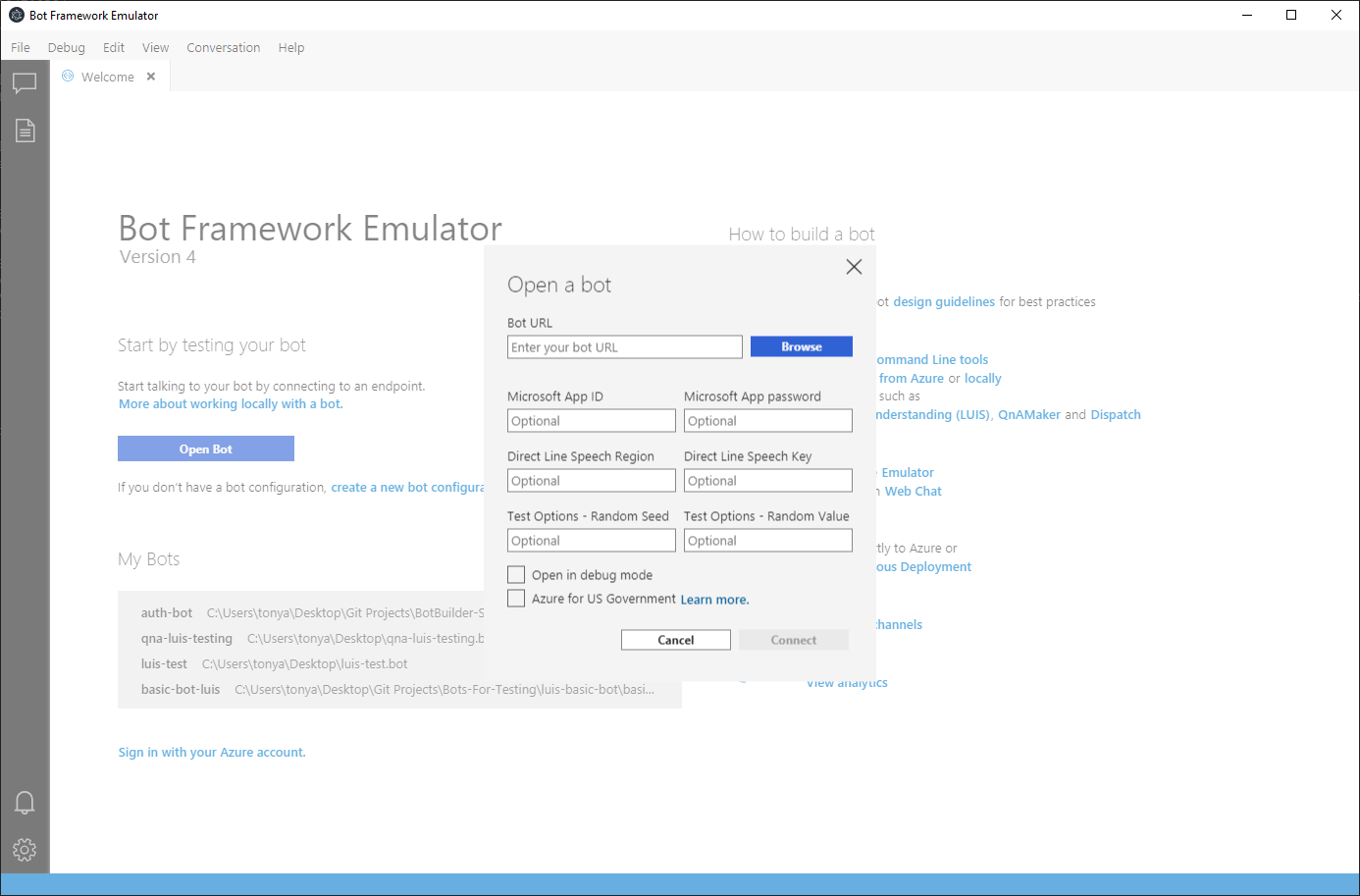Viewport: 1360px width, 896px height.
Task: Open the Emulator link in the How to build a bot list
Action: point(908,472)
